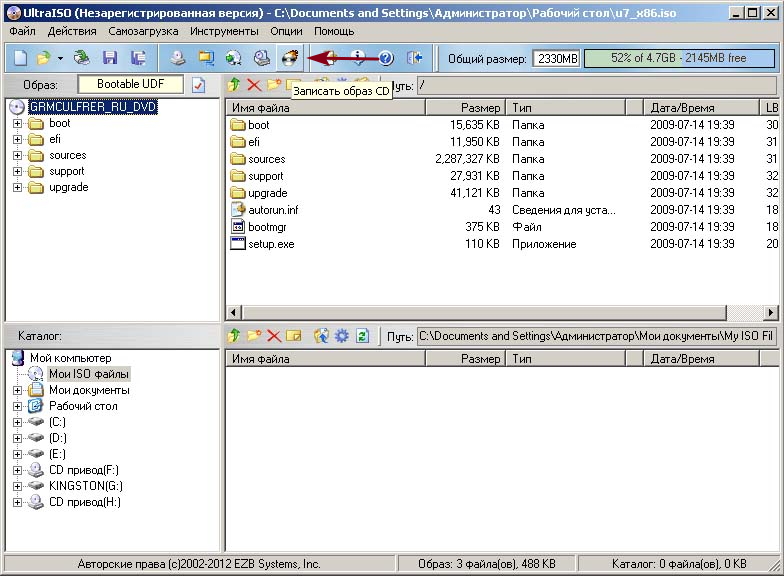784x576 pixels.
Task: Click the blue gear icon in the catalog toolbar
Action: [342, 336]
